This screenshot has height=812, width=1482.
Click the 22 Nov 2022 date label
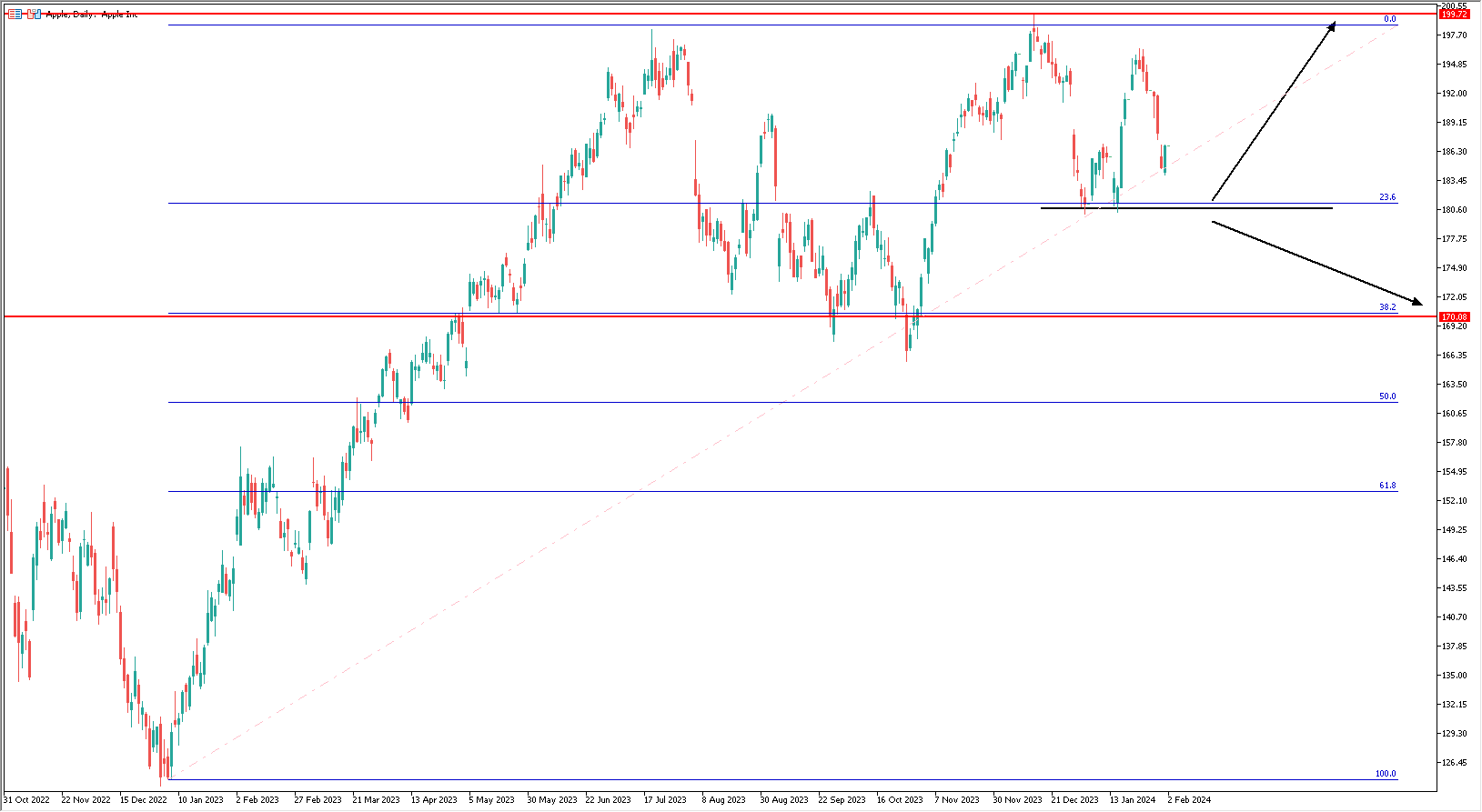[86, 800]
